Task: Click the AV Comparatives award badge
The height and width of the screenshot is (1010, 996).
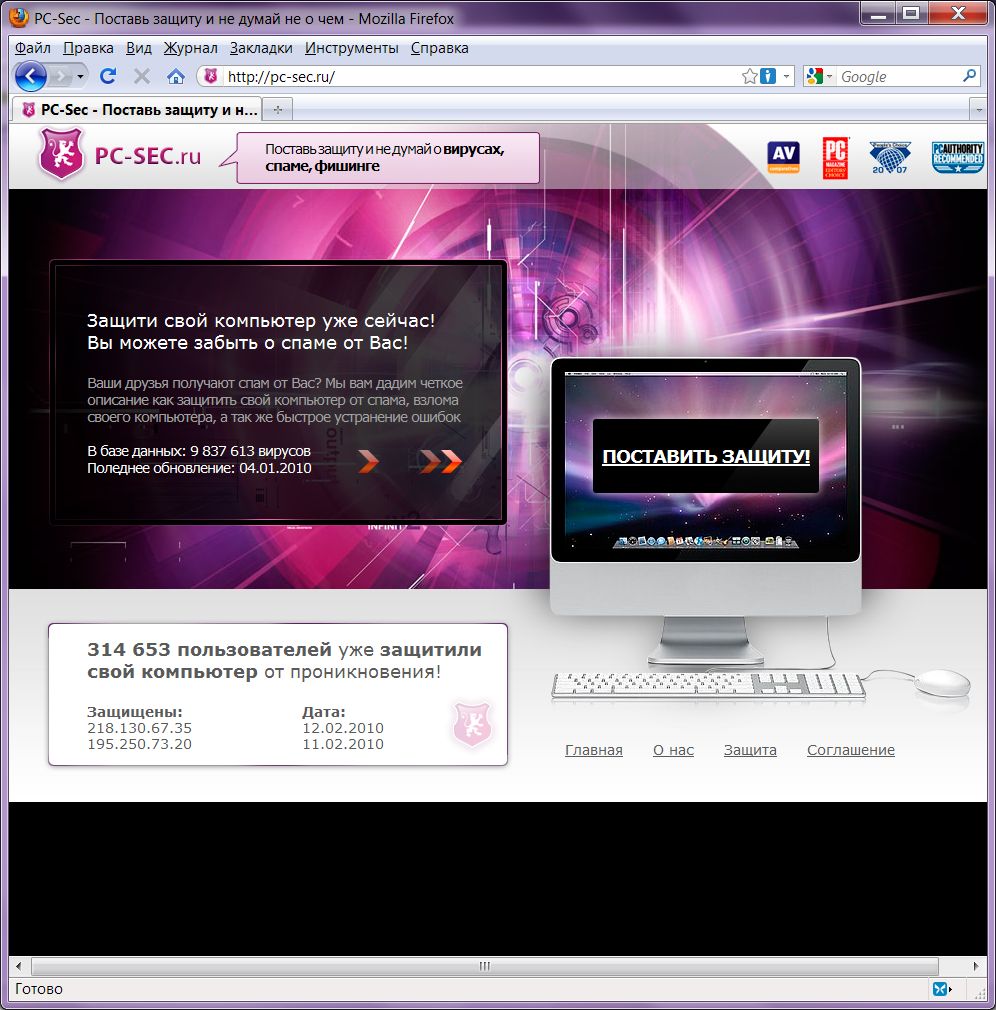Action: coord(783,157)
